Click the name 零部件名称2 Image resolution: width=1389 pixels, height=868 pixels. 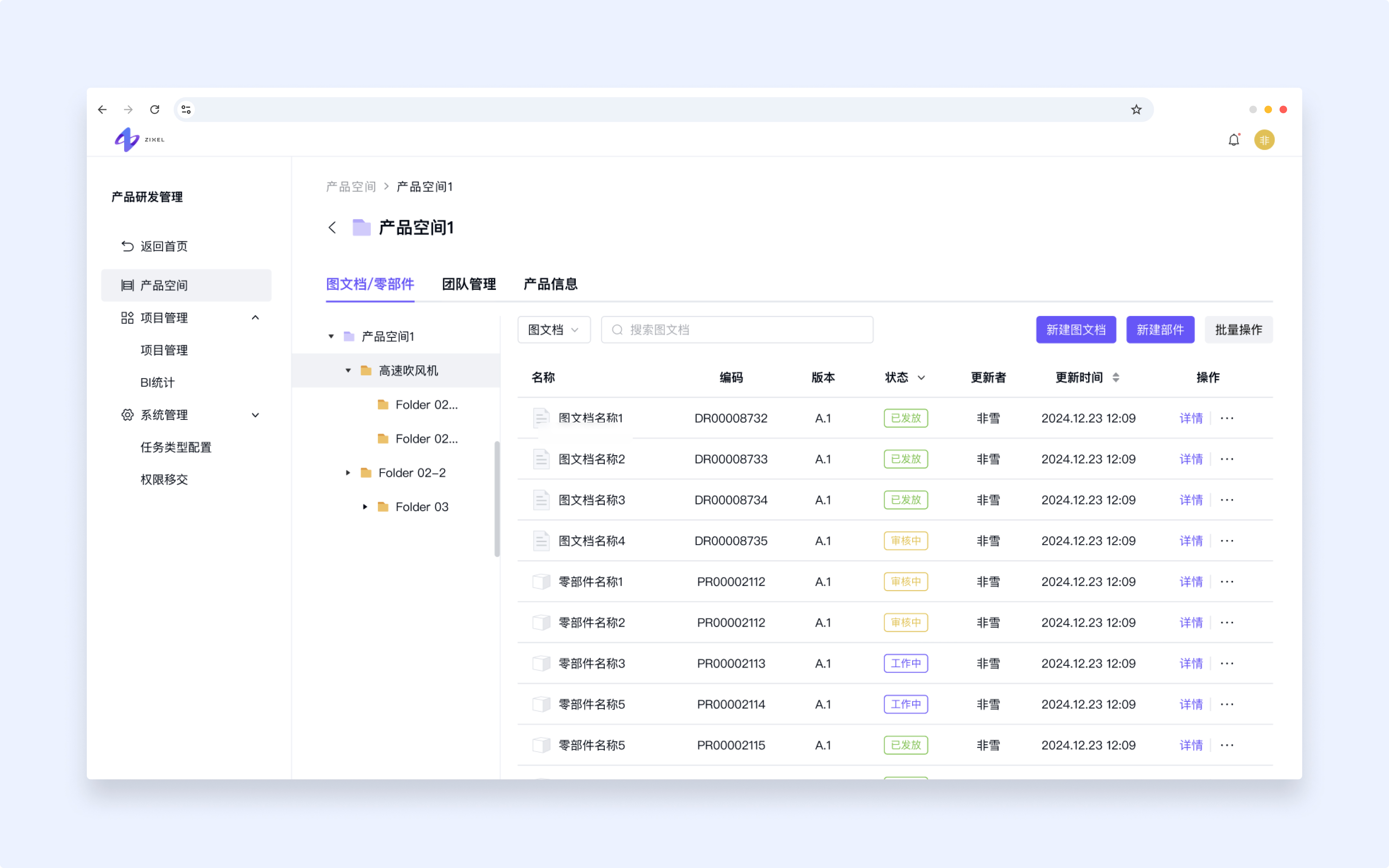click(x=592, y=622)
